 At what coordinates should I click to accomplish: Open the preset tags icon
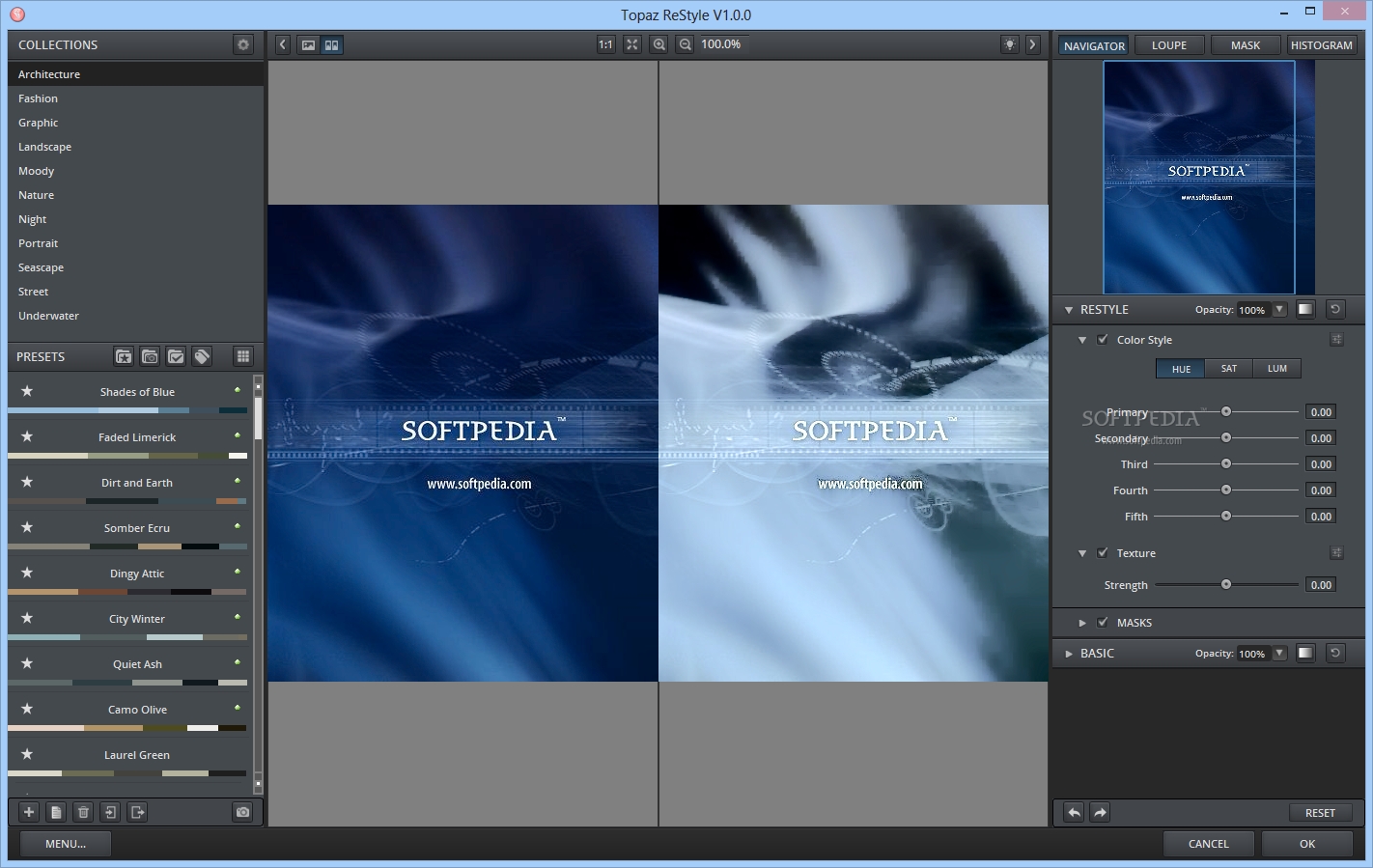click(x=202, y=356)
